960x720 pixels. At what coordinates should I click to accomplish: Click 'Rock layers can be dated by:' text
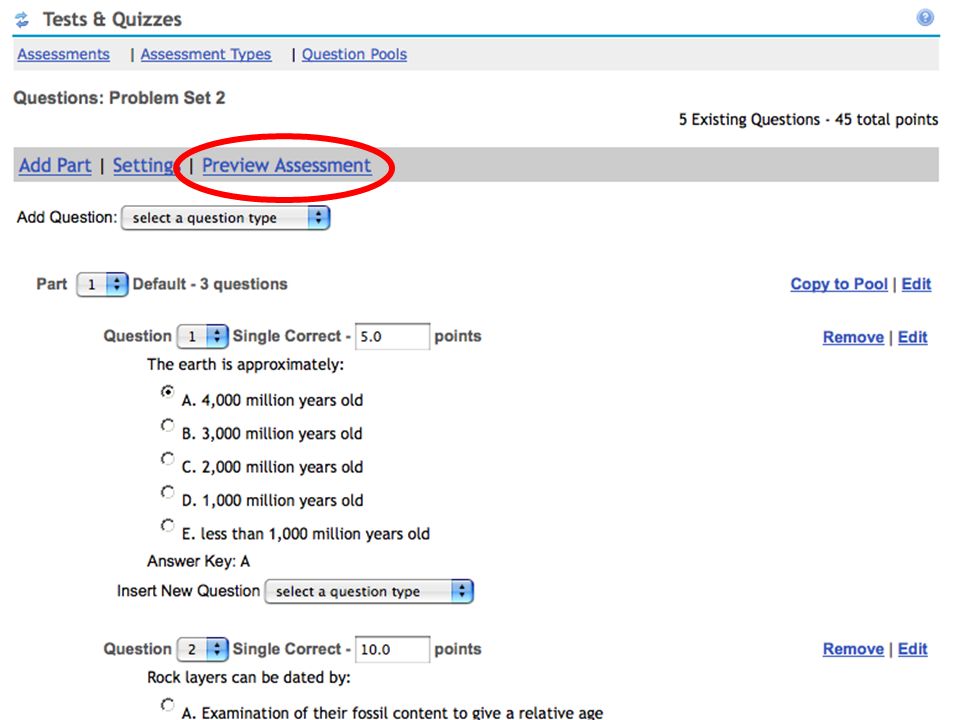coord(249,678)
